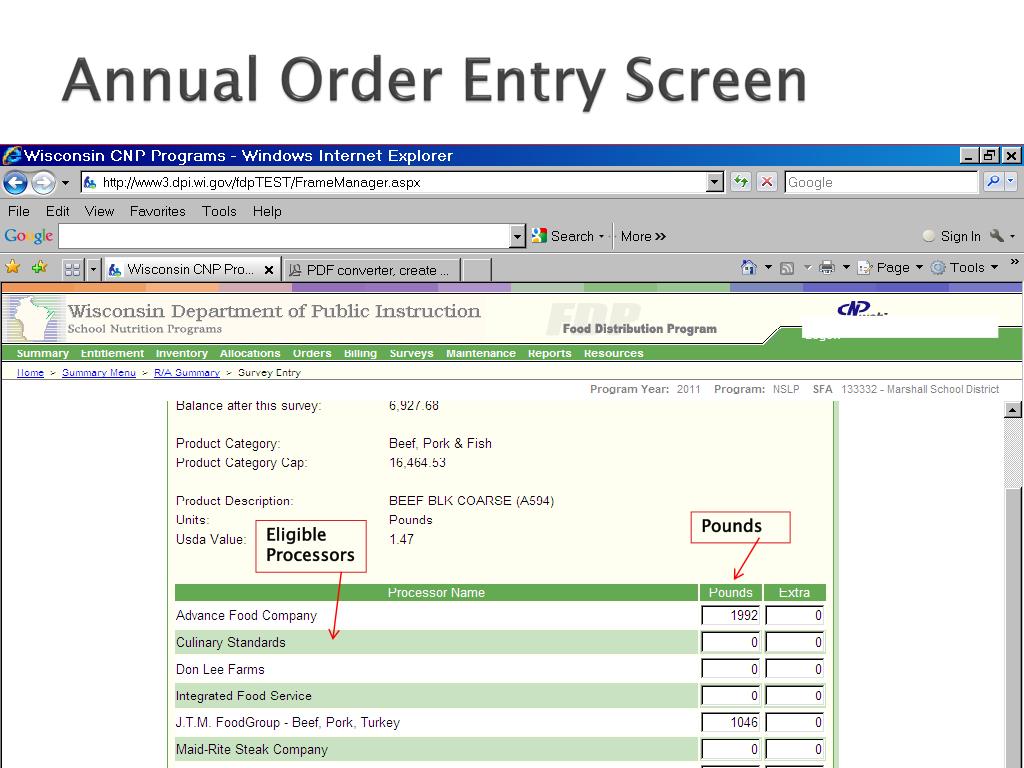Click Extra field for Maid-Rite Steak Company
1024x768 pixels.
tap(794, 749)
